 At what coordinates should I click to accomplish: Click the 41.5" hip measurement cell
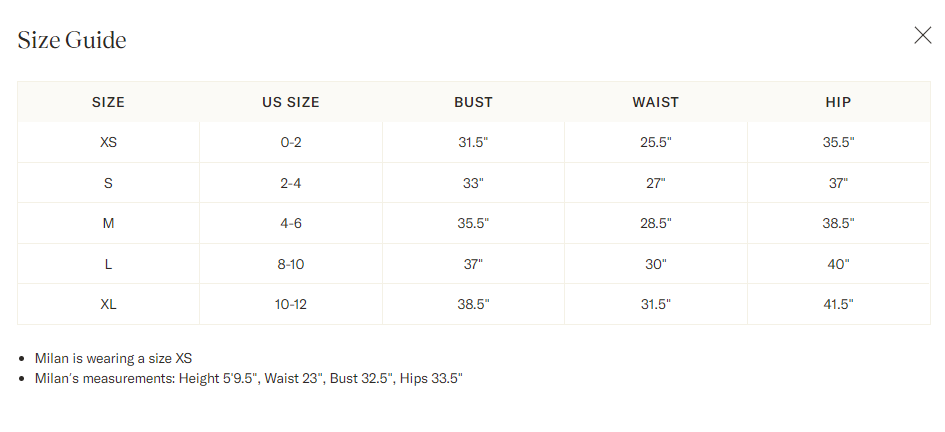[838, 304]
